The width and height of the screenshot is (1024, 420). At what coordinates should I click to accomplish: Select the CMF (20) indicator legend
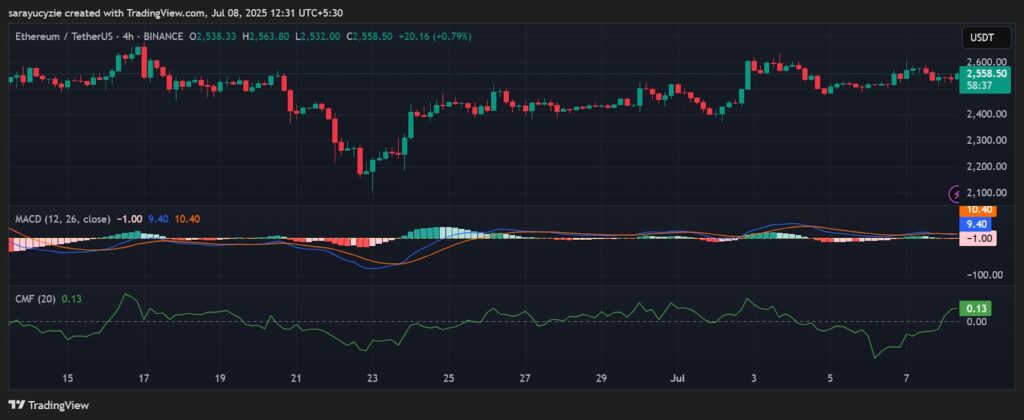[x=31, y=297]
